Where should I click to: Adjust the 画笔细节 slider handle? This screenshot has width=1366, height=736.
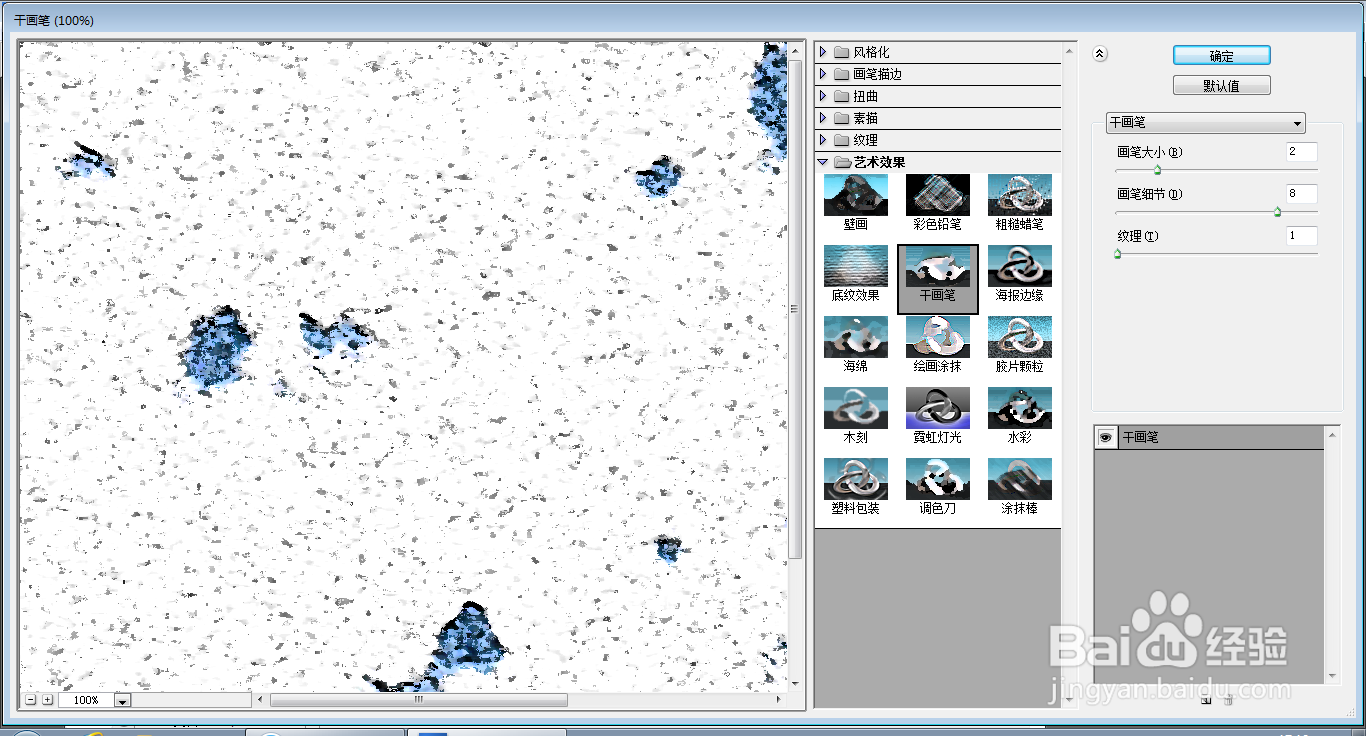tap(1277, 211)
